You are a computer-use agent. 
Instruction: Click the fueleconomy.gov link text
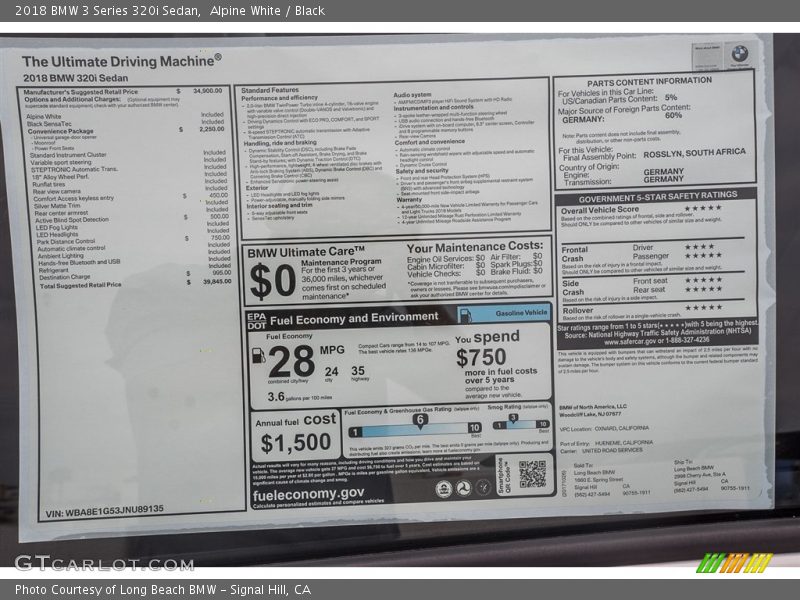[x=308, y=494]
